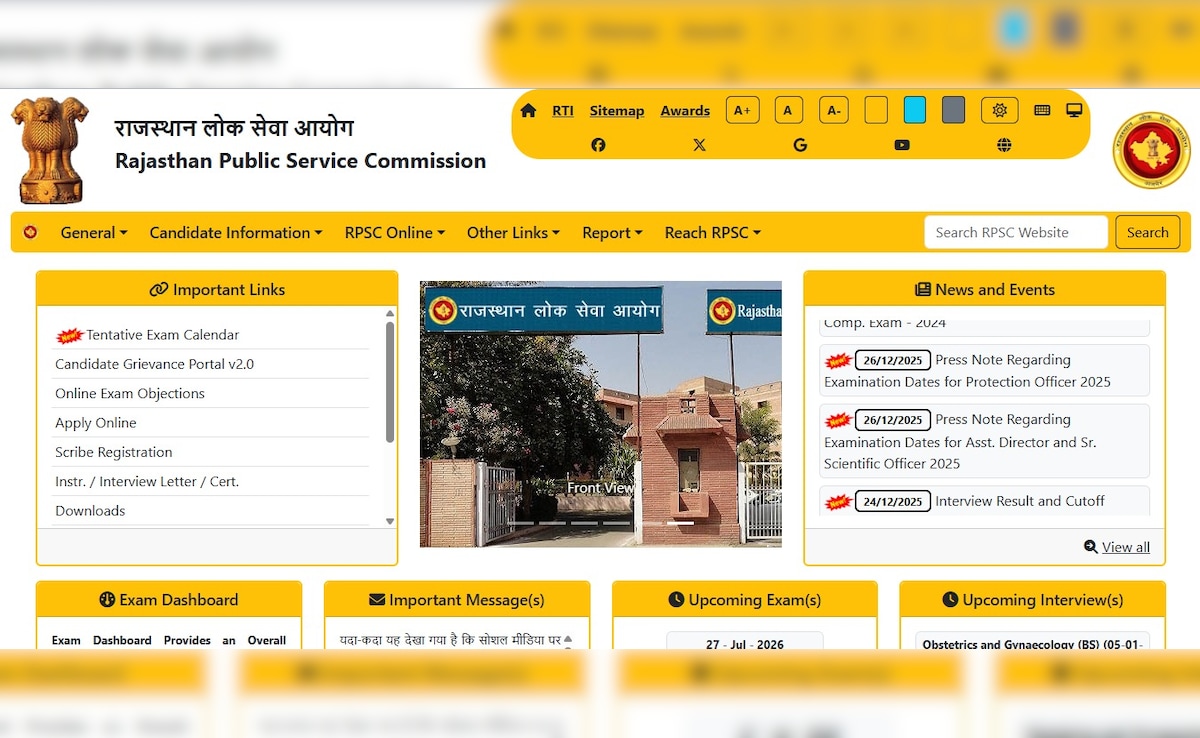Viewport: 1200px width, 738px height.
Task: Click the Home icon in top bar
Action: [x=528, y=111]
